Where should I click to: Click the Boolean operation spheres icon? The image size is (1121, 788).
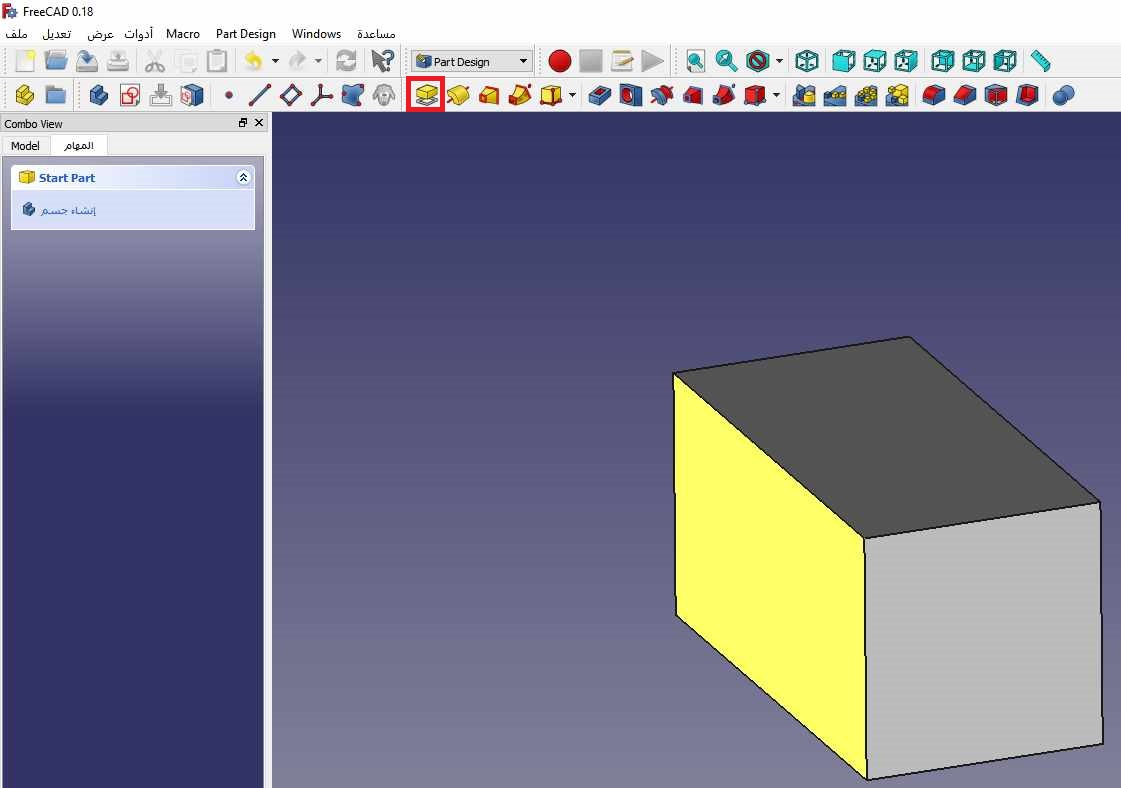(x=1064, y=94)
